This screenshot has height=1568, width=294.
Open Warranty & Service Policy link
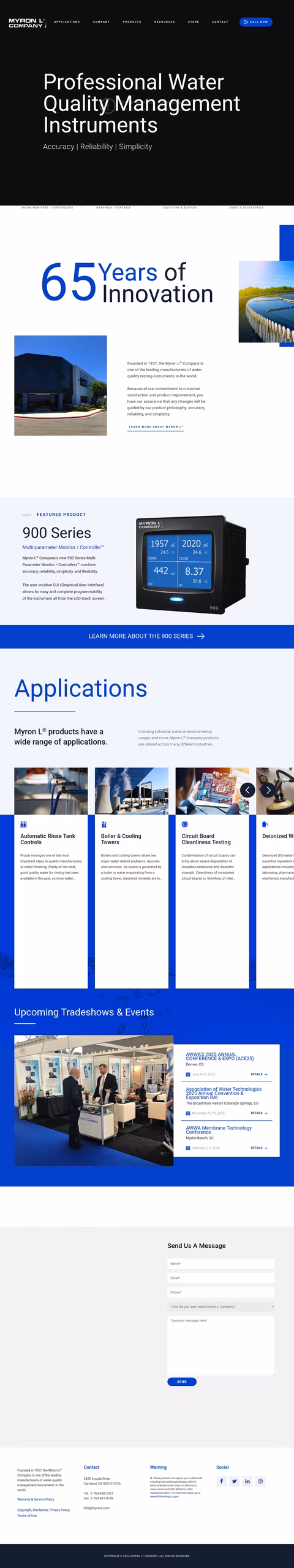36,1499
